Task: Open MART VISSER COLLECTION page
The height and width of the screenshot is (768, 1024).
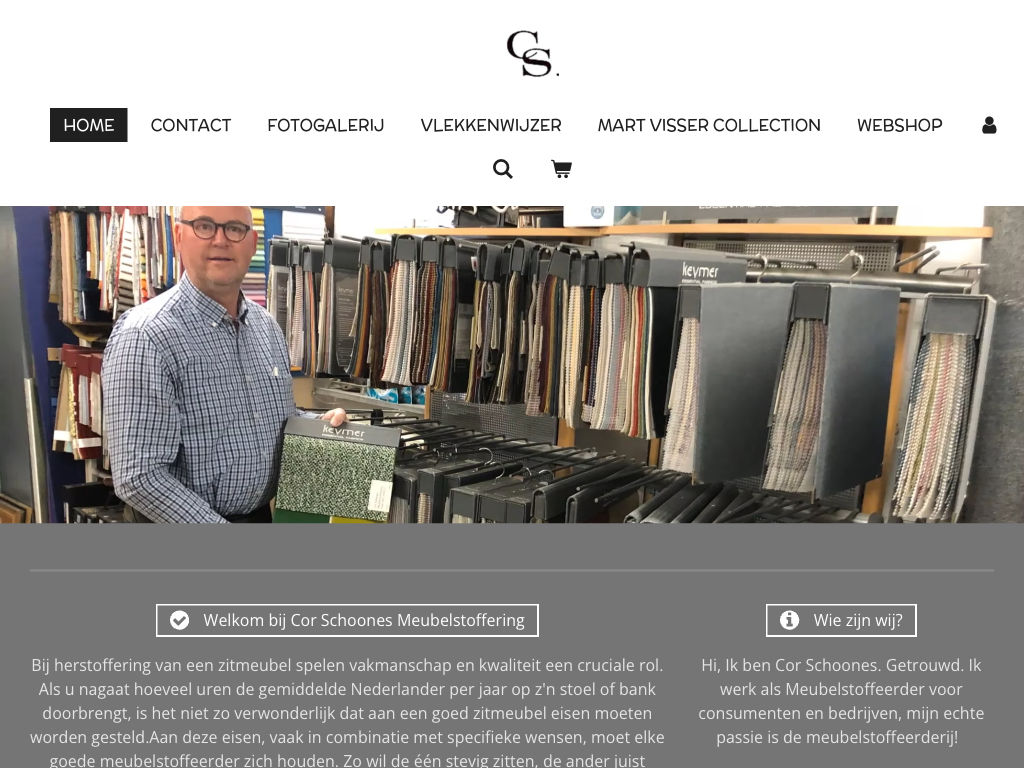Action: tap(709, 125)
